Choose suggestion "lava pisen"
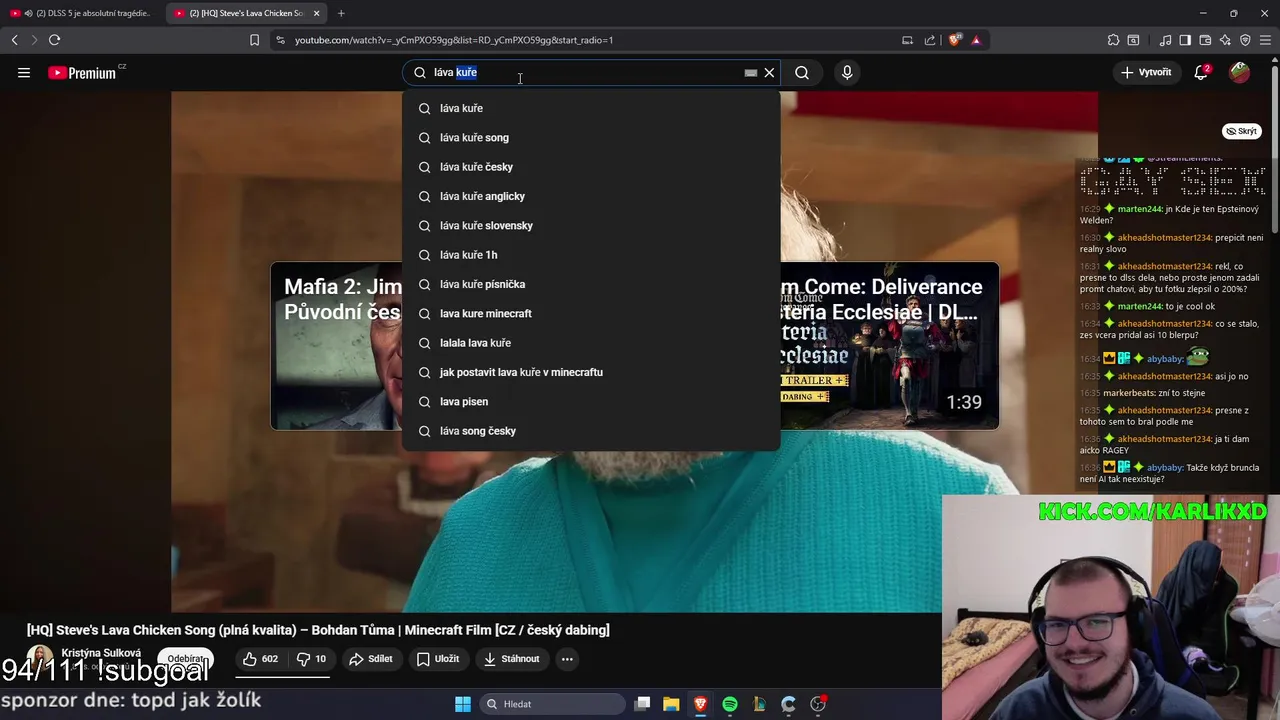This screenshot has width=1280, height=720. click(x=591, y=401)
